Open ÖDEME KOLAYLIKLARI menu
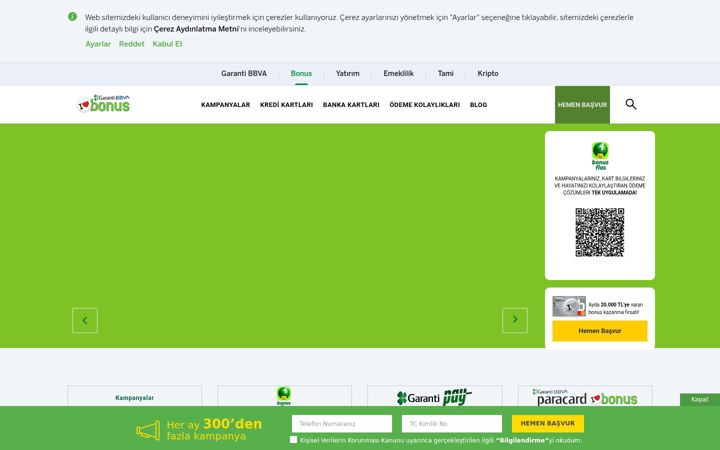The width and height of the screenshot is (720, 450). click(425, 105)
